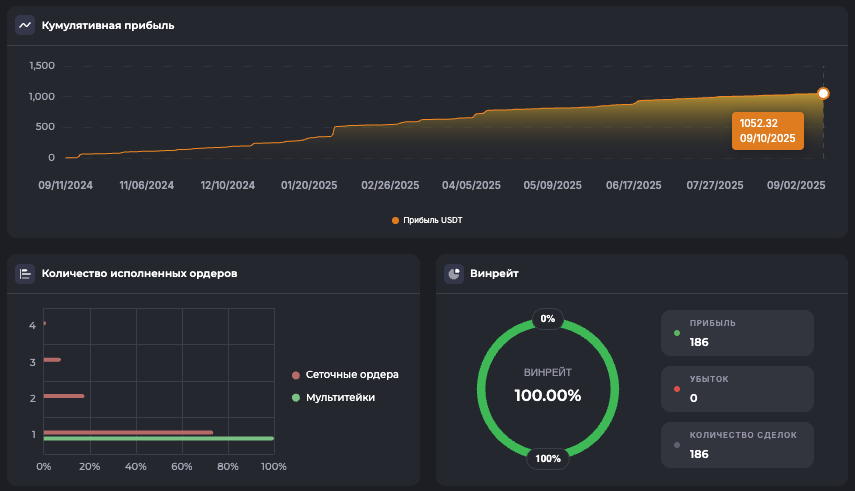Click the Количество исполненных ордеров heading
The height and width of the screenshot is (491, 855).
point(139,273)
